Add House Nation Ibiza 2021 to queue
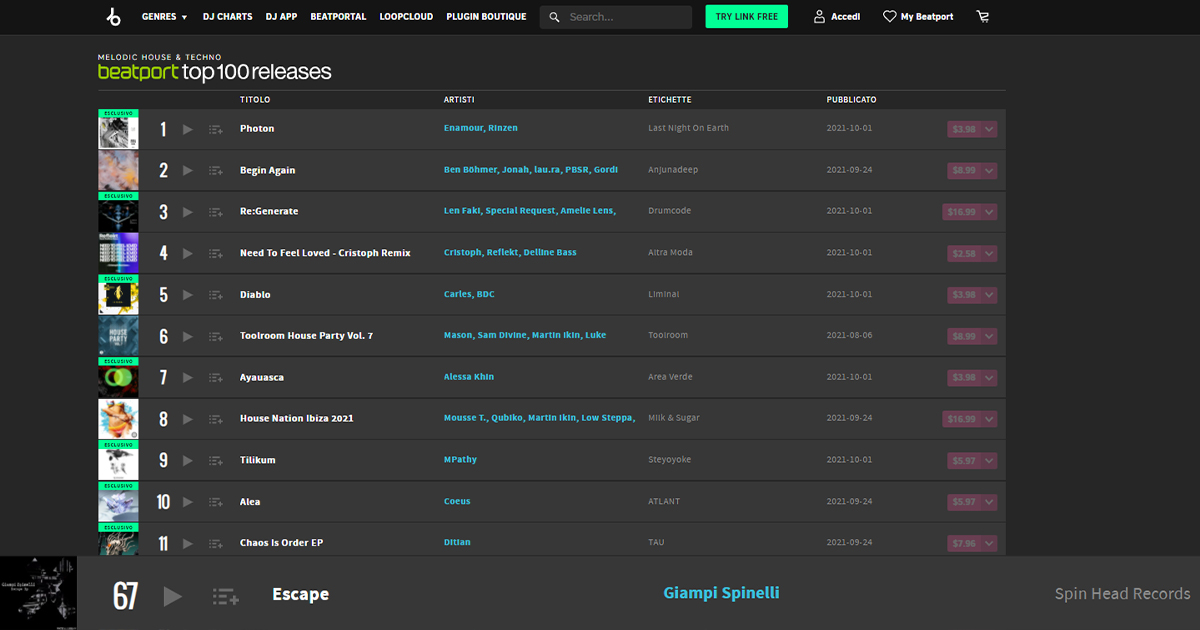 click(215, 420)
